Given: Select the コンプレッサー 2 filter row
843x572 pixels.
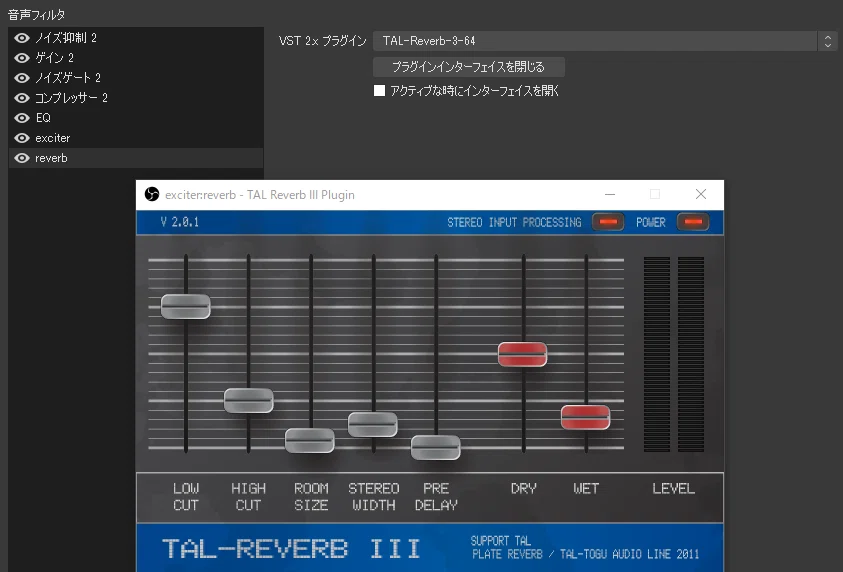Looking at the screenshot, I should (135, 98).
